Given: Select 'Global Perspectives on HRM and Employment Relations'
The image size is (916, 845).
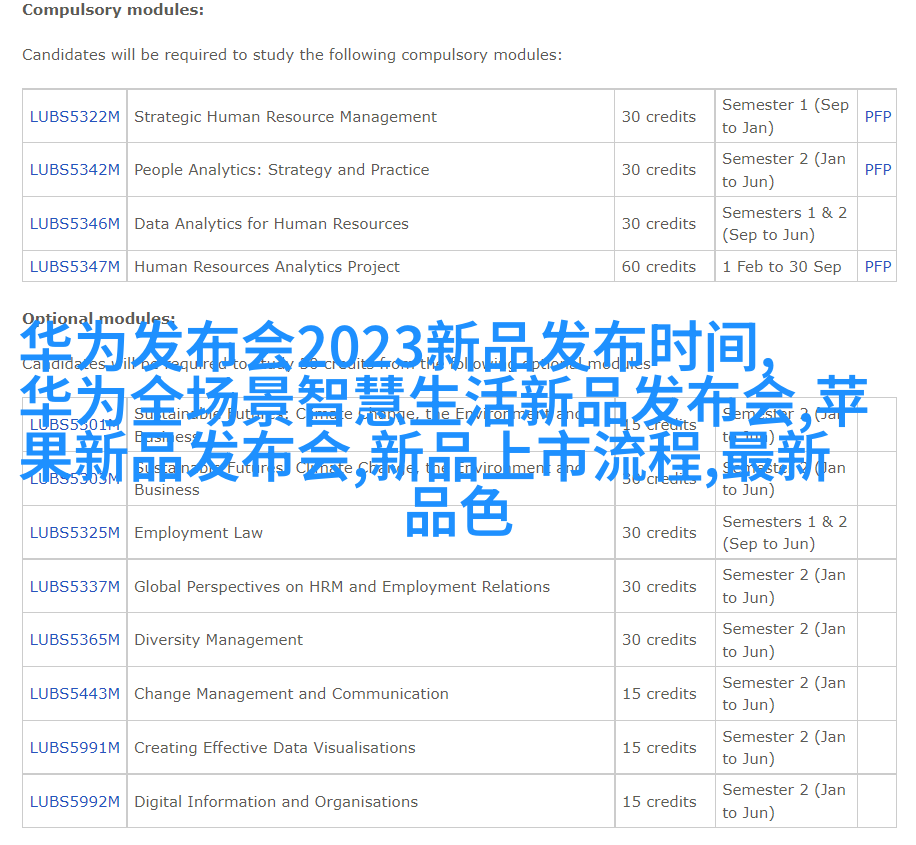Looking at the screenshot, I should coord(342,587).
